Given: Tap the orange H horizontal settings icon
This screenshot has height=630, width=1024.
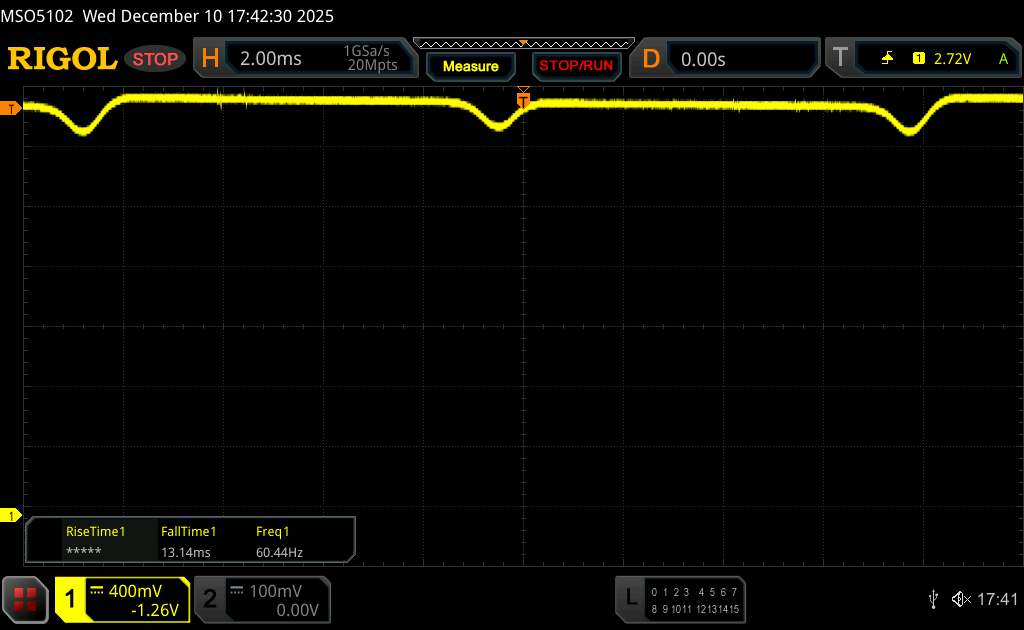Looking at the screenshot, I should point(210,59).
